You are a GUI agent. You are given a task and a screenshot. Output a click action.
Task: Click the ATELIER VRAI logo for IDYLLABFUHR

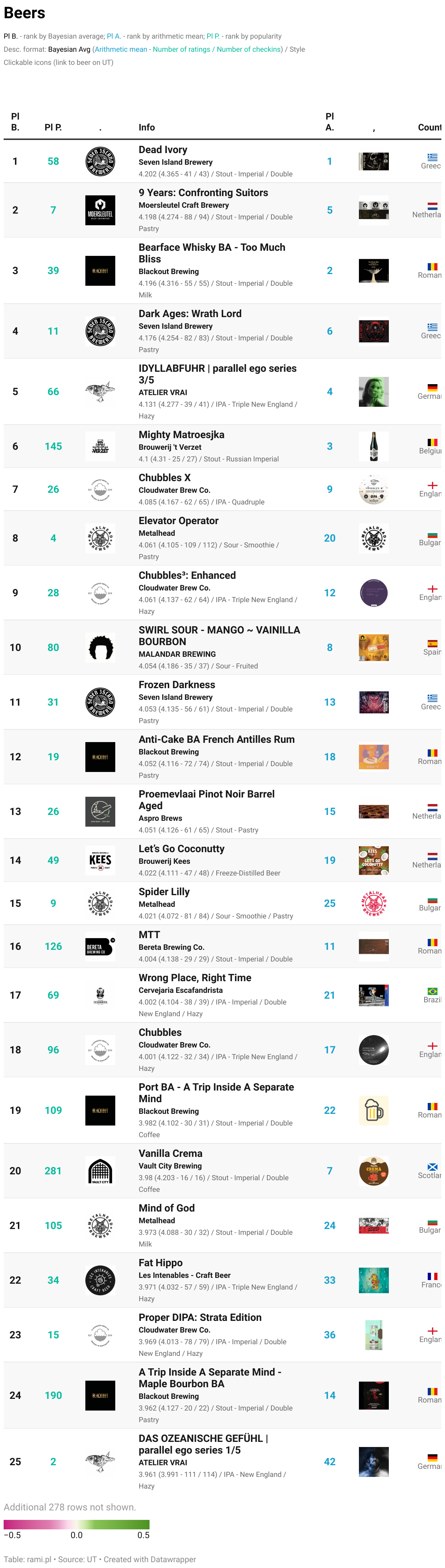pos(100,391)
